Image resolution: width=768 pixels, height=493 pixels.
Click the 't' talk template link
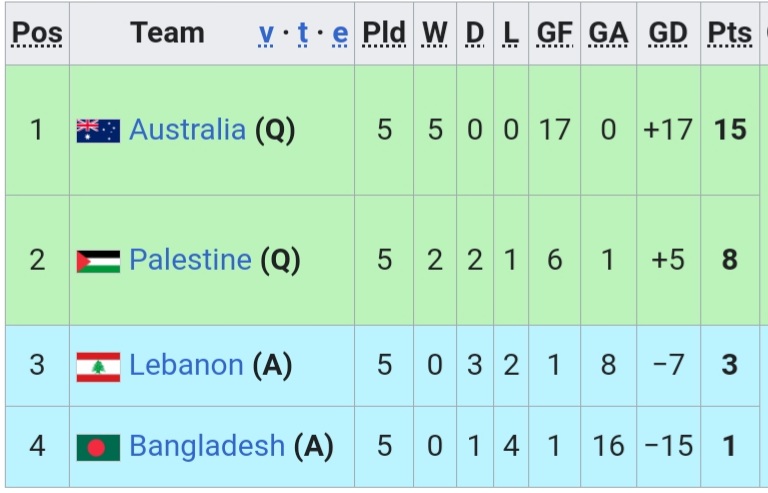[303, 33]
